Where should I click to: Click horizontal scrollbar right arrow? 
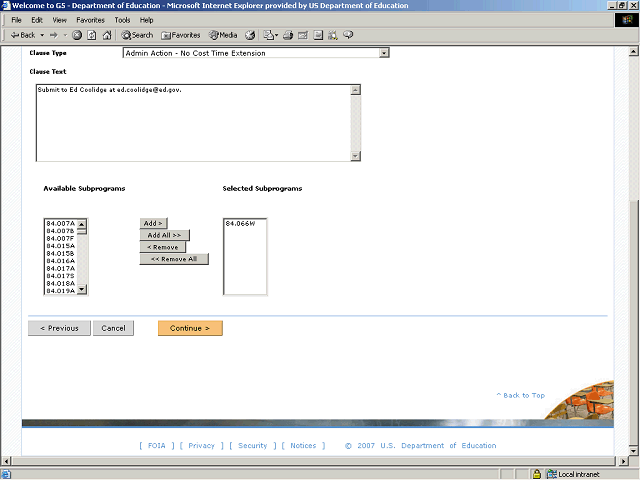tap(623, 461)
